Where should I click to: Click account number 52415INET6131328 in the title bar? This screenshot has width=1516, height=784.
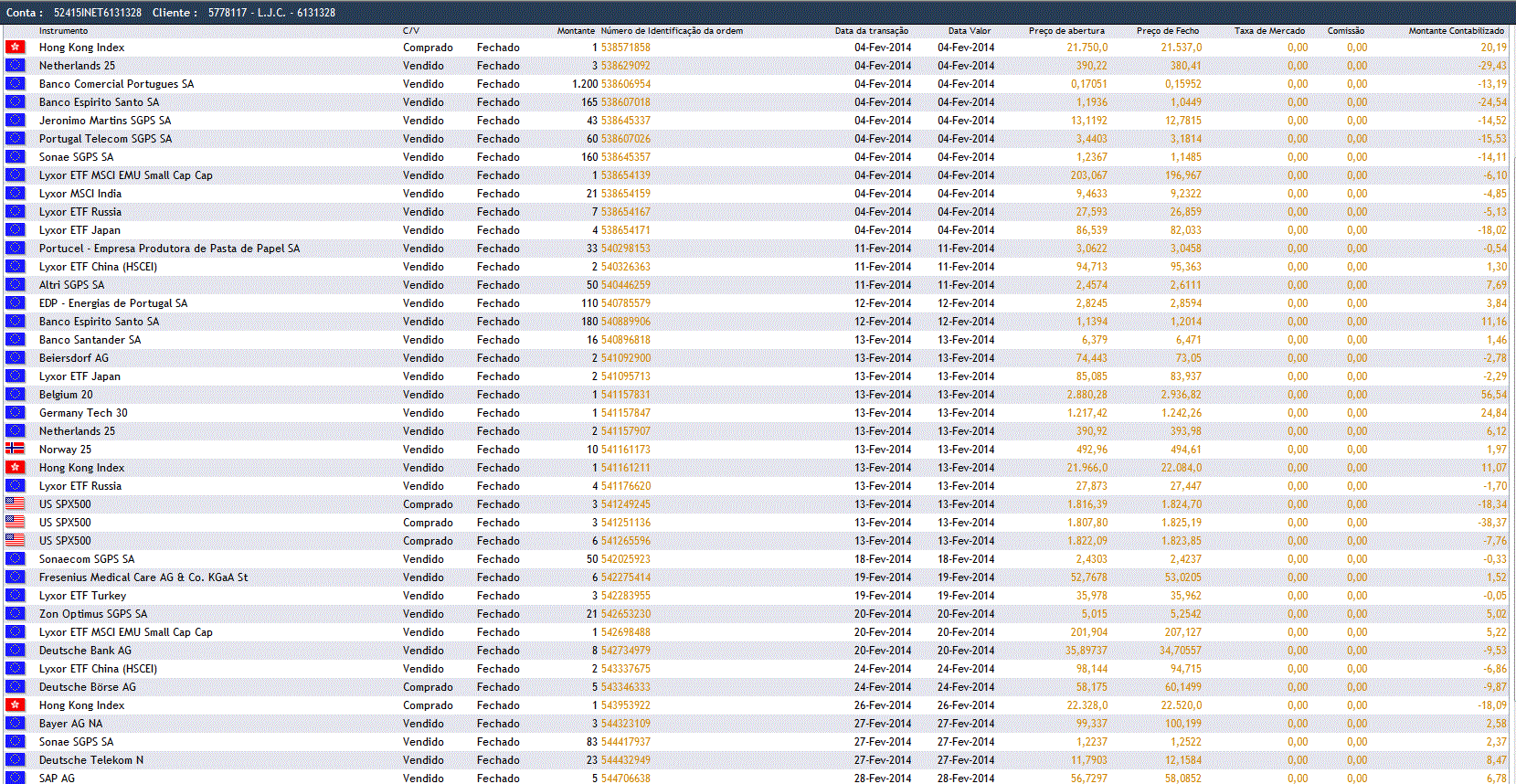98,13
